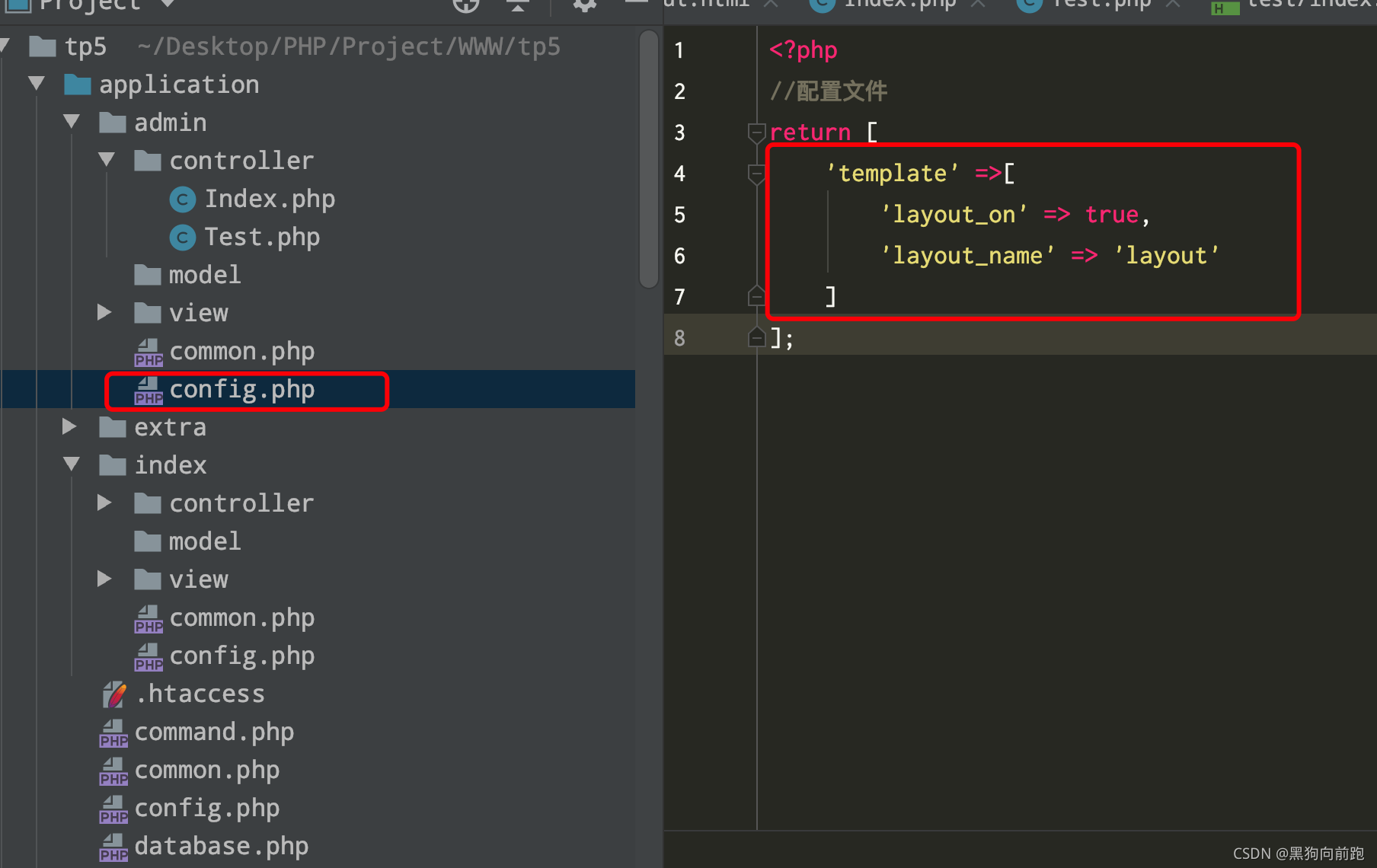The image size is (1377, 868).
Task: Click the fold end marker on line 7
Action: pyautogui.click(x=756, y=296)
